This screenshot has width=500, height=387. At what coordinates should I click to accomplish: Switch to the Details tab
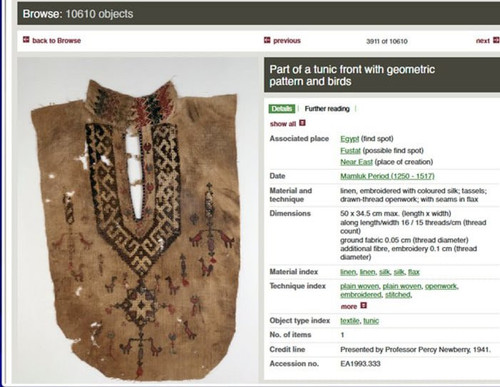coord(282,109)
